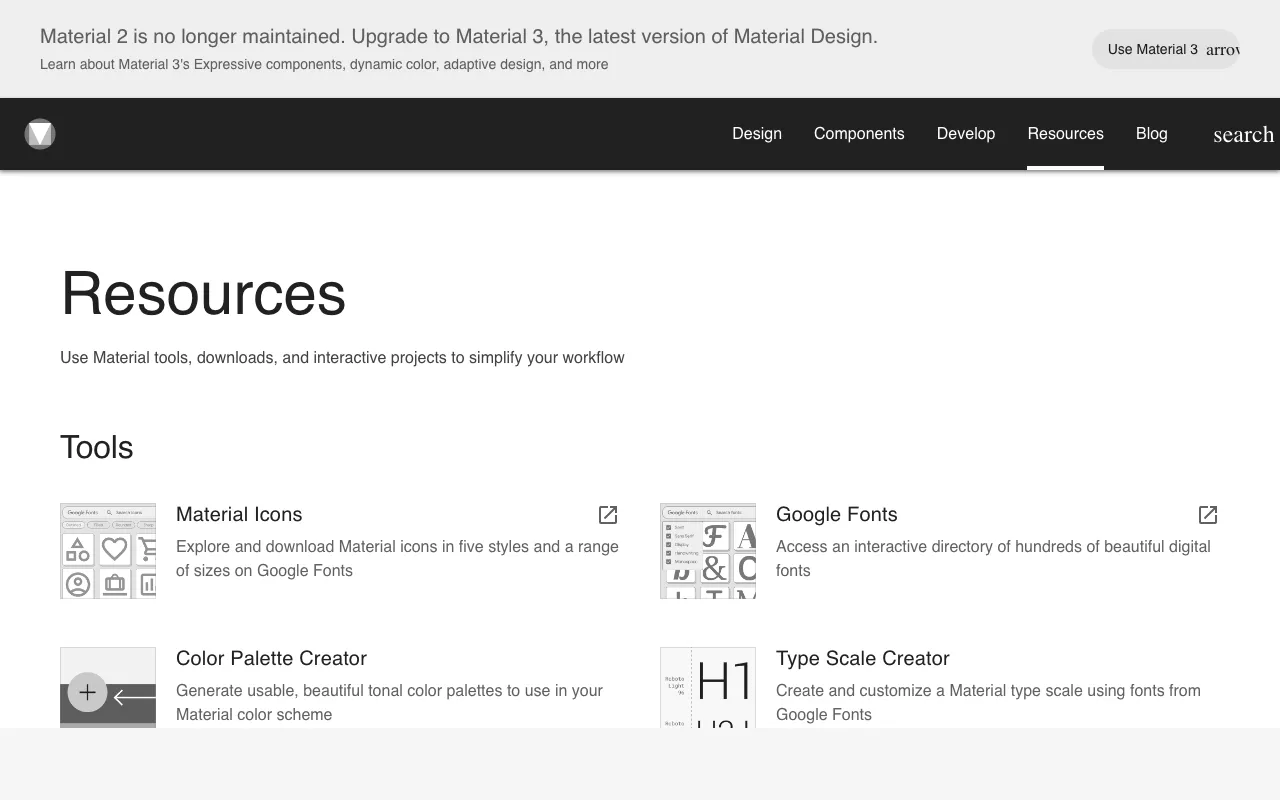The image size is (1280, 800).
Task: Click the 'Generate usable, beautiful tonal color palettes' text
Action: pos(390,702)
